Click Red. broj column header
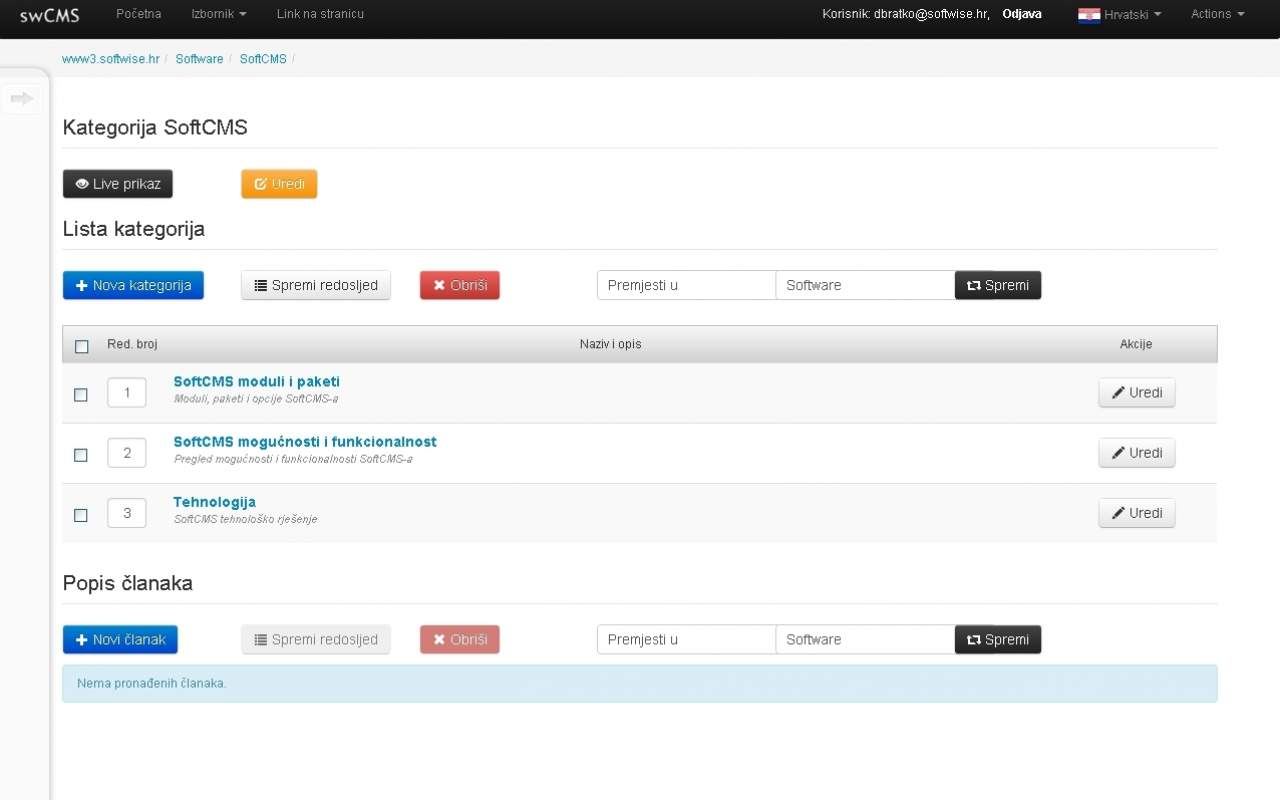 132,344
